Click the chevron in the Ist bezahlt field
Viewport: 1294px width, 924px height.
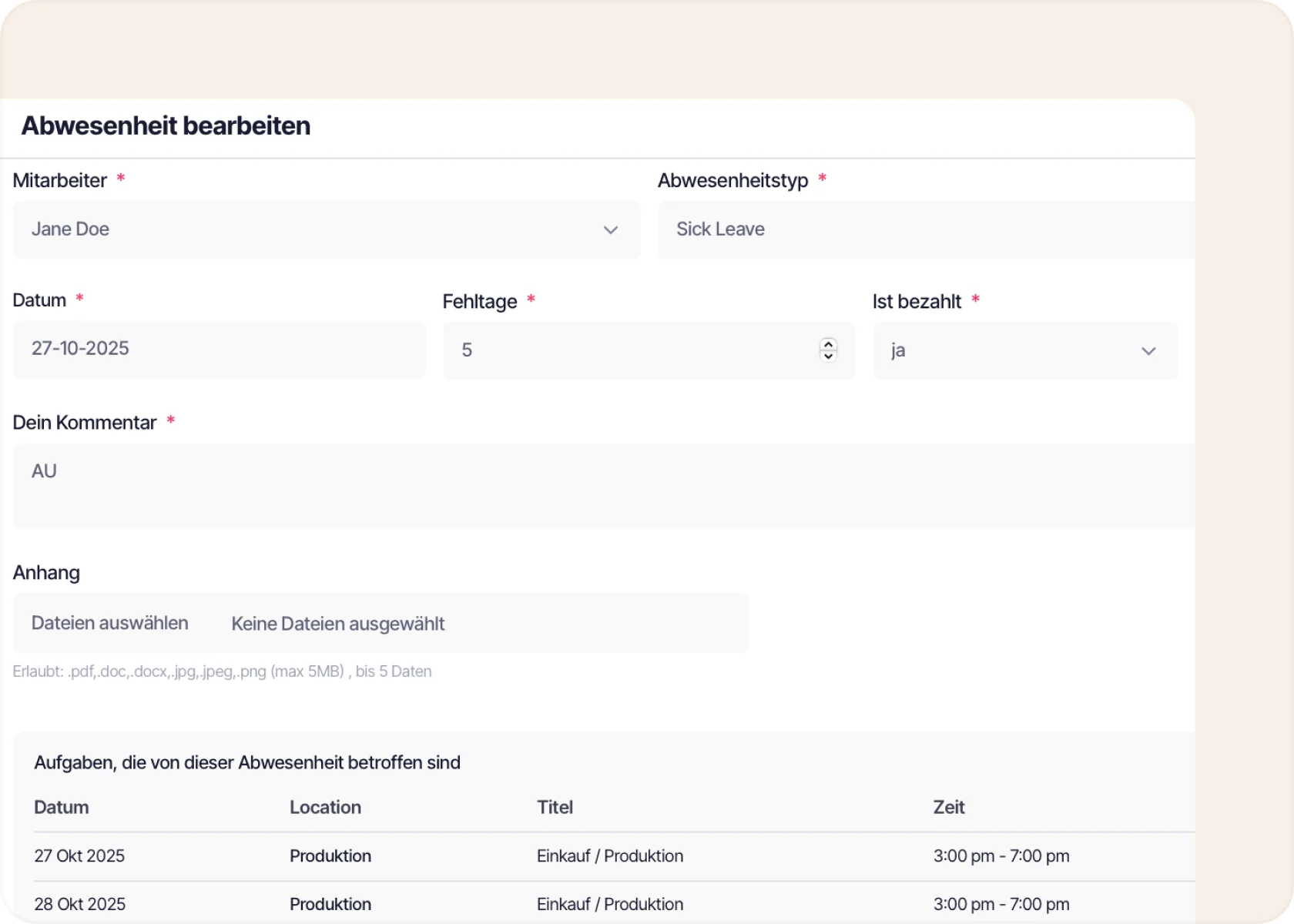1148,351
